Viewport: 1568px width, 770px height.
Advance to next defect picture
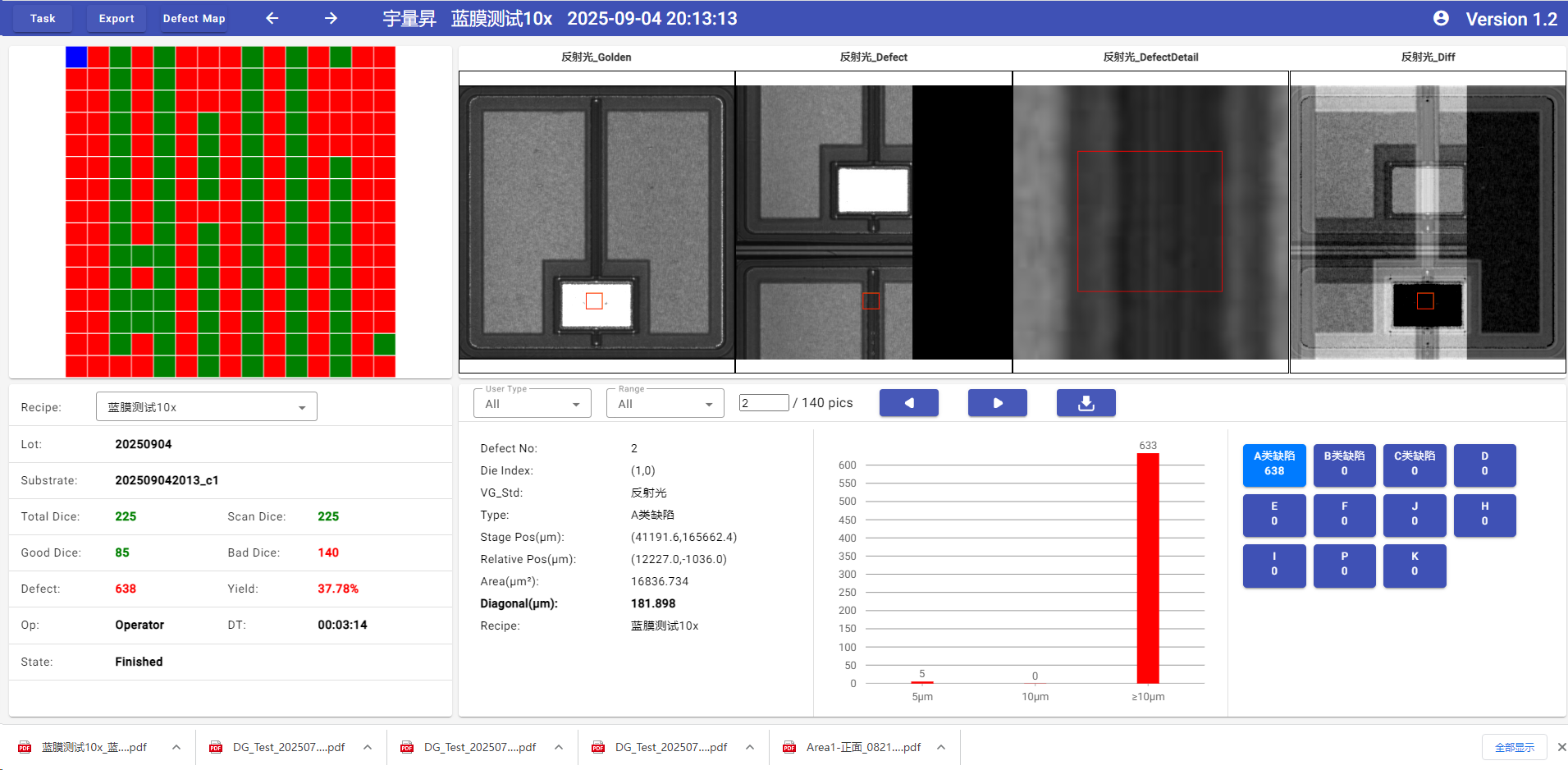pyautogui.click(x=997, y=403)
